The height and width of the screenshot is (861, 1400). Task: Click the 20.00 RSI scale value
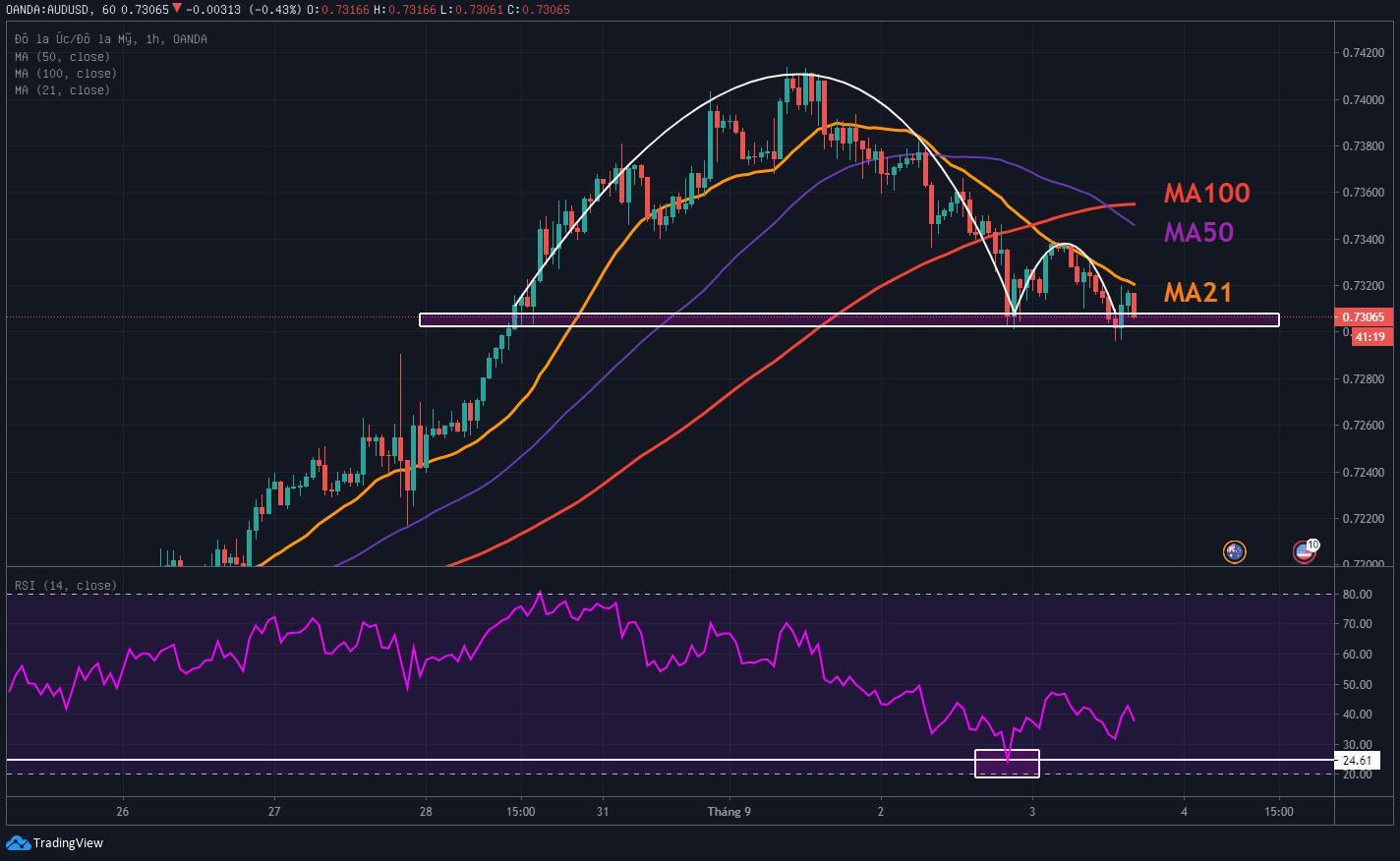1357,775
